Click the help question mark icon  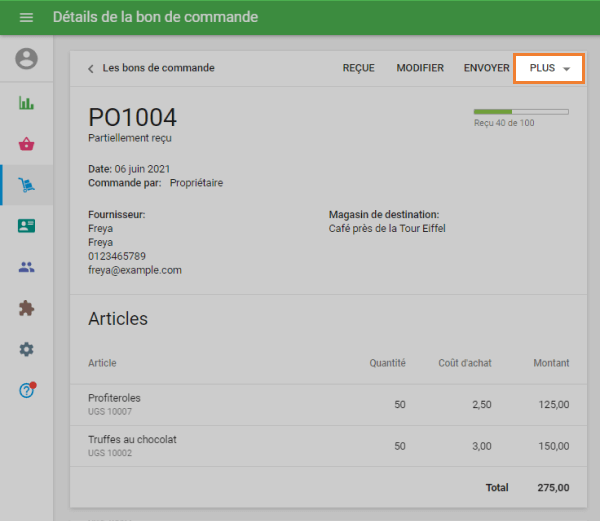(26, 390)
